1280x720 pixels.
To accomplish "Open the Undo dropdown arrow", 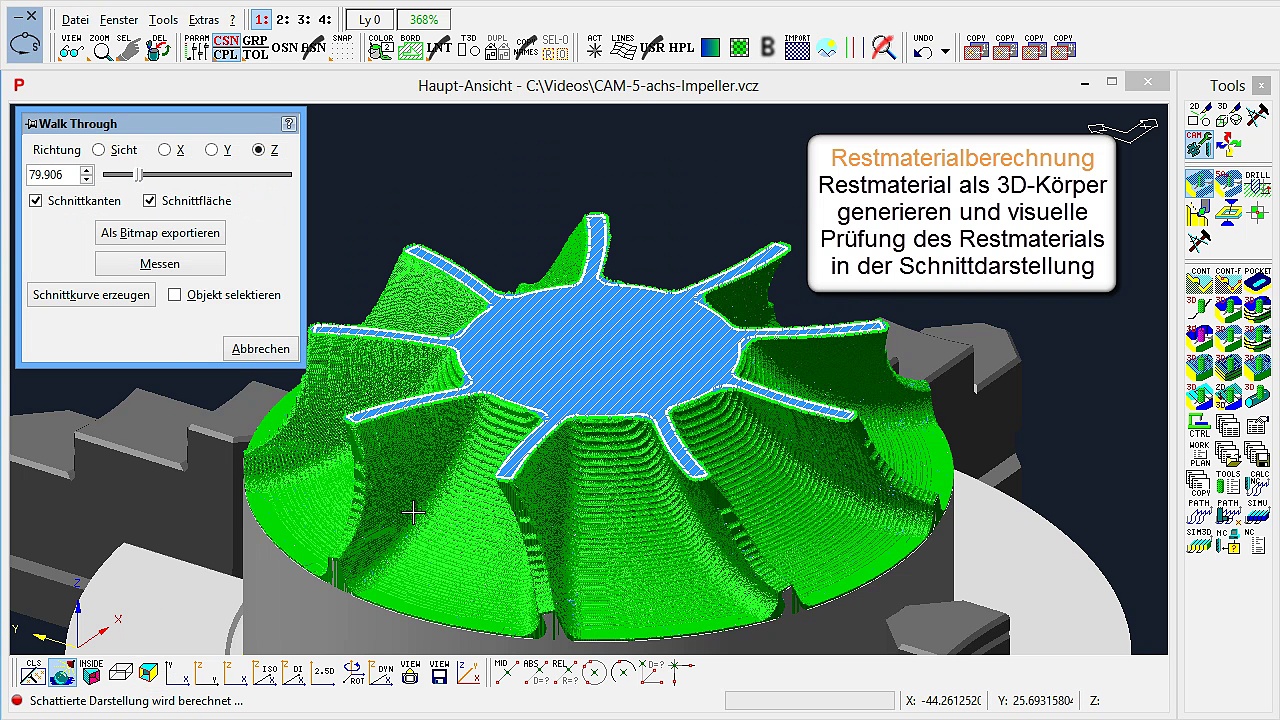I will click(x=945, y=52).
